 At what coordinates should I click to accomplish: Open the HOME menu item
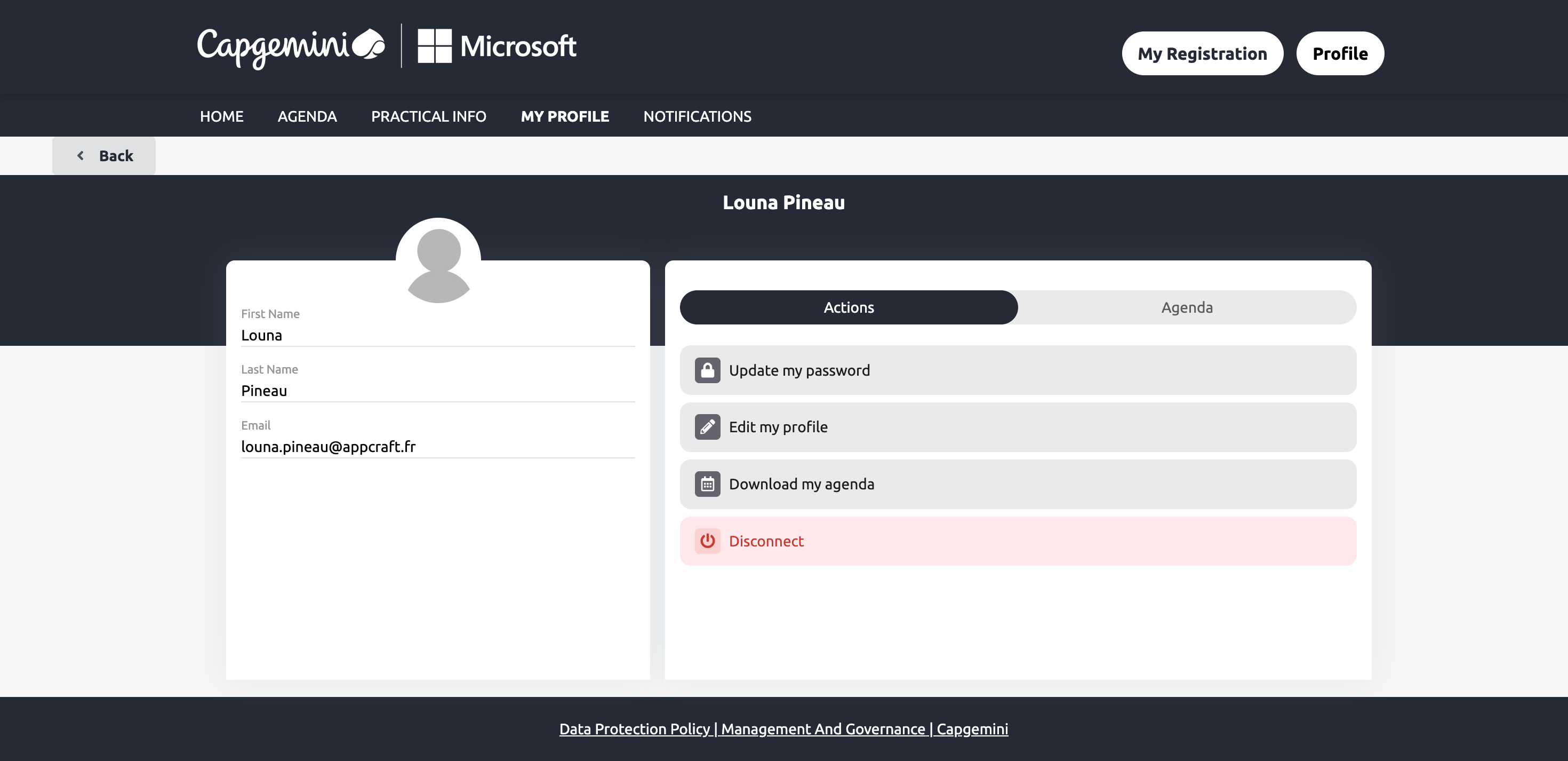[x=221, y=116]
